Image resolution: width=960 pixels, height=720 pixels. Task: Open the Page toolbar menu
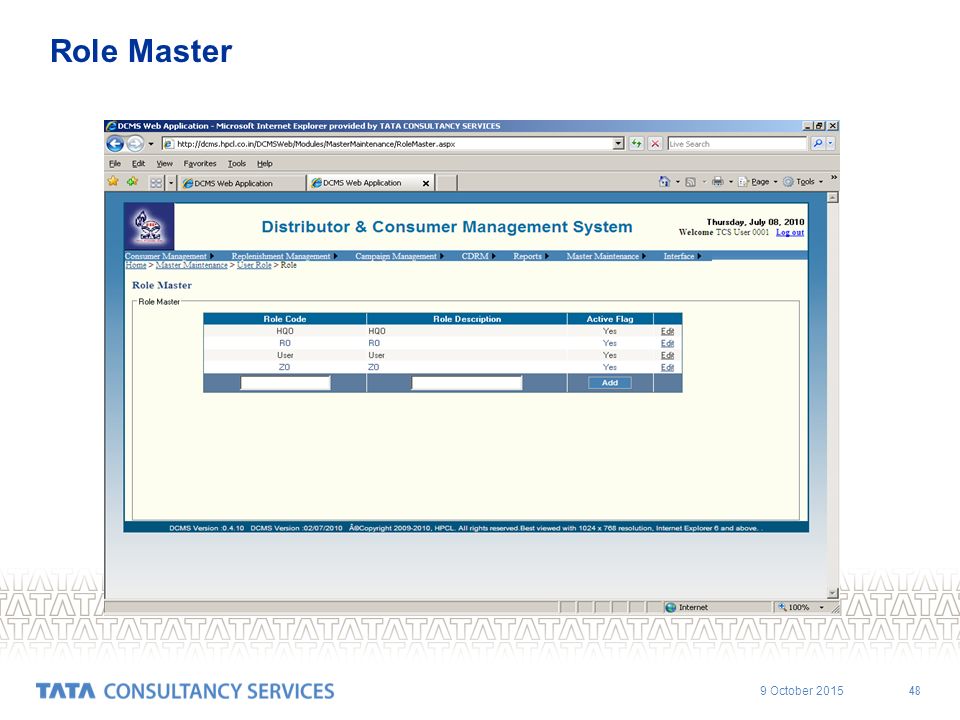click(758, 182)
